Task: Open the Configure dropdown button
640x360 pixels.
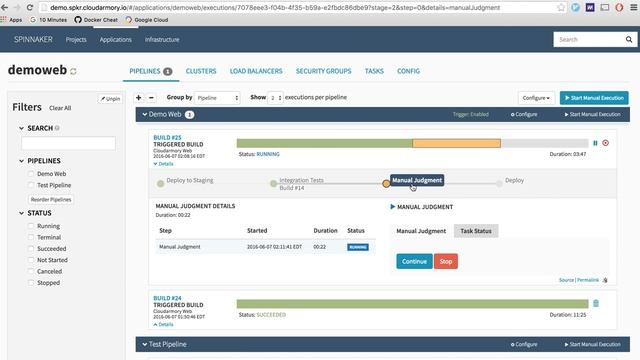Action: [x=536, y=98]
